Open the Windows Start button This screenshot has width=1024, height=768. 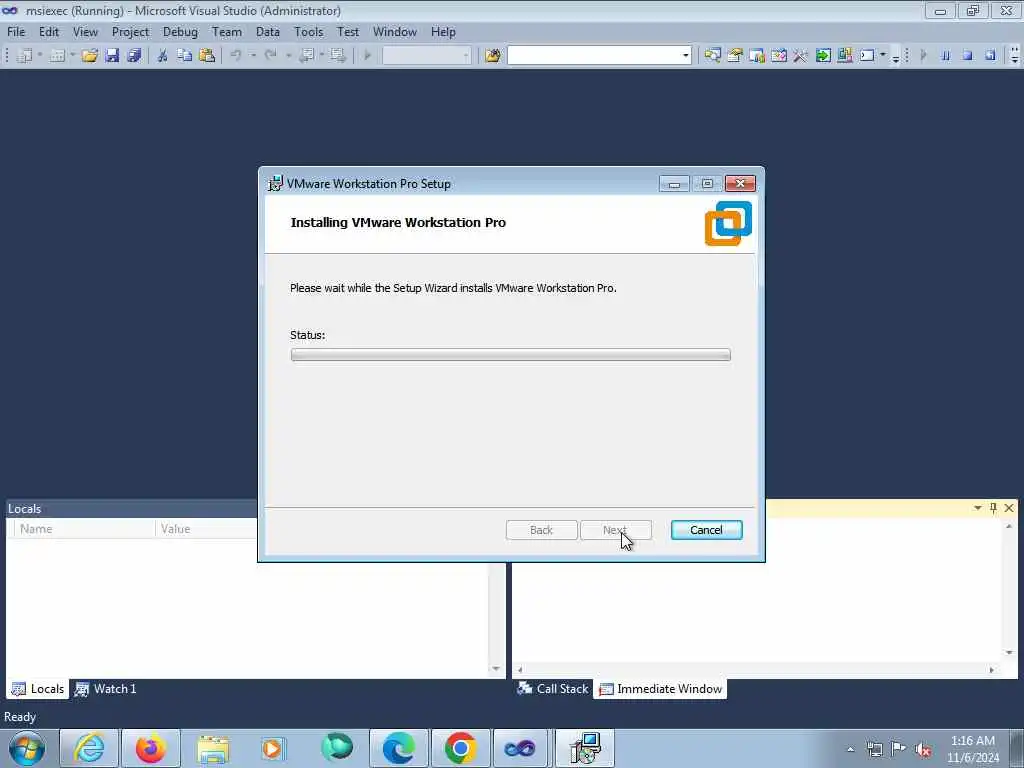[27, 748]
